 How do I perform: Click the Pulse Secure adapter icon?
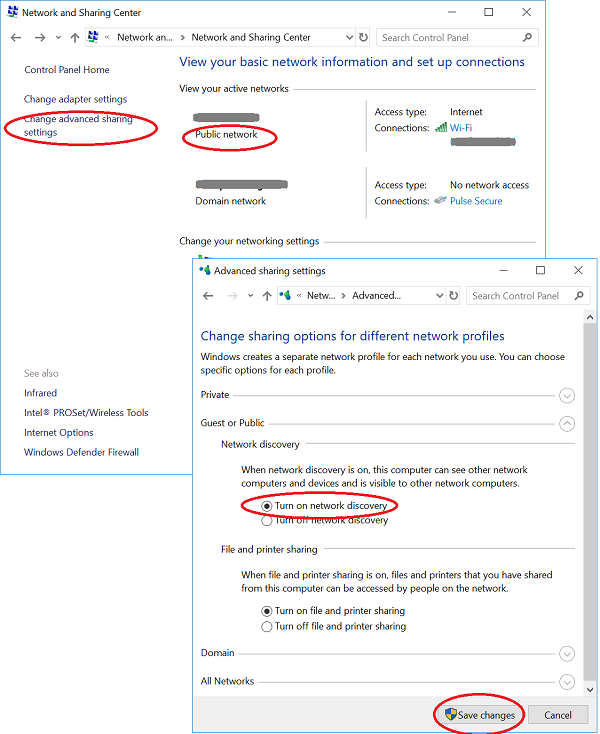coord(440,200)
